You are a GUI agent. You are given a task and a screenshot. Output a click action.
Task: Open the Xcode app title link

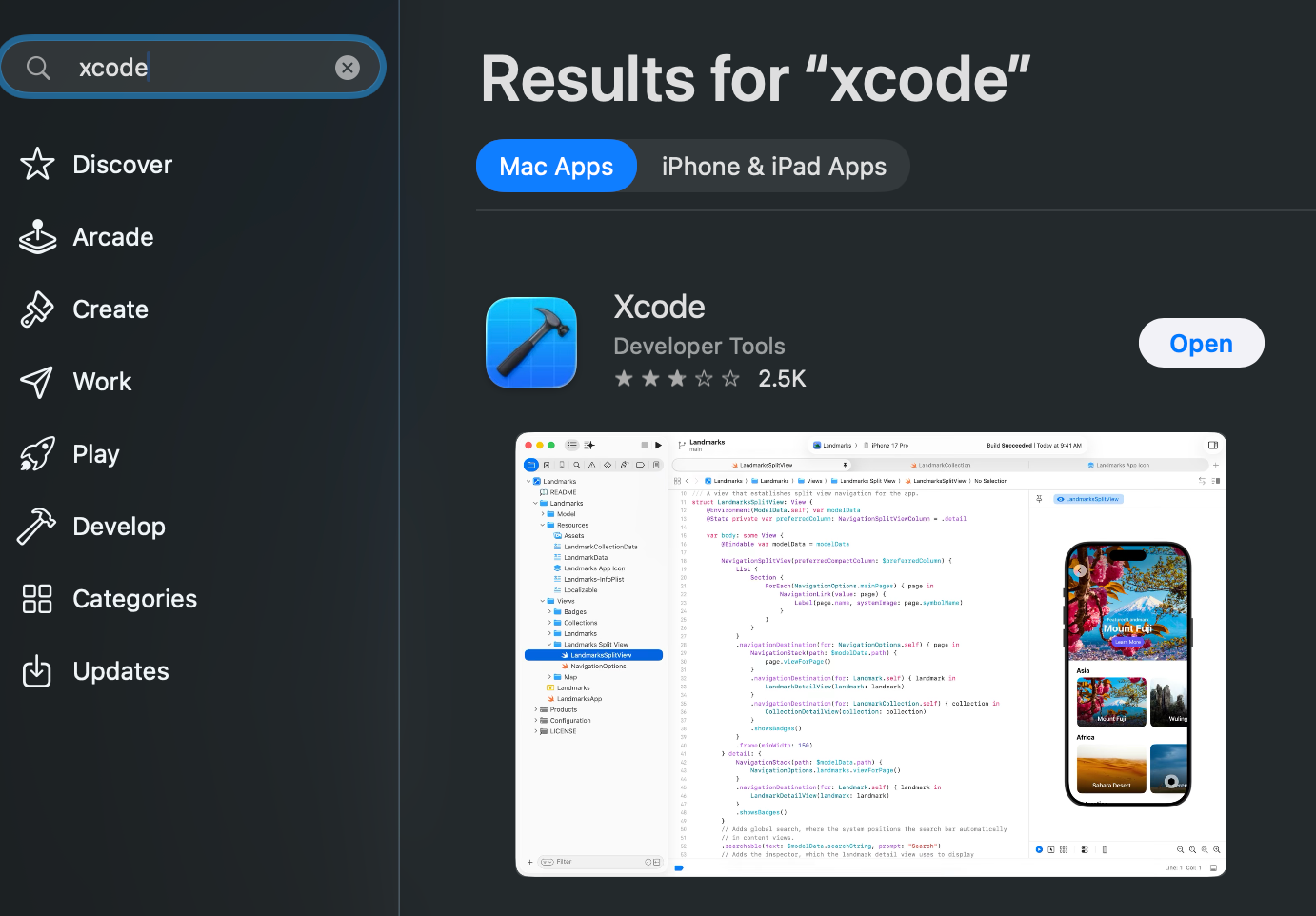tap(659, 307)
